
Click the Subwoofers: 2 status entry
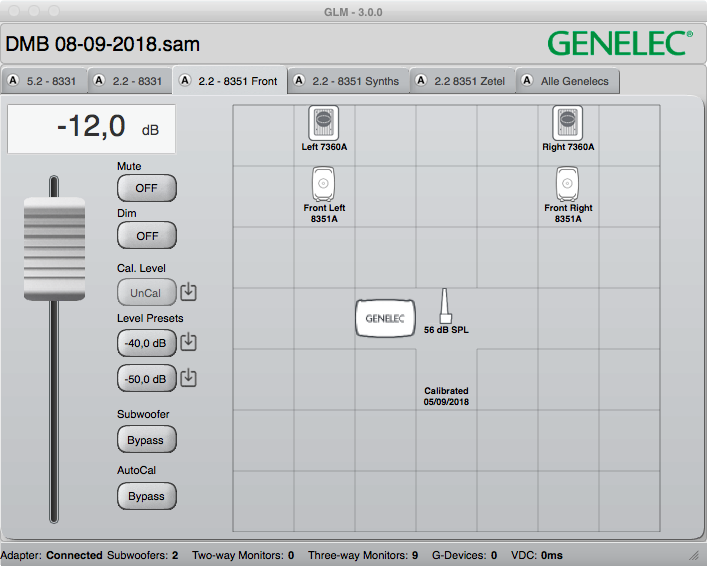tap(142, 555)
